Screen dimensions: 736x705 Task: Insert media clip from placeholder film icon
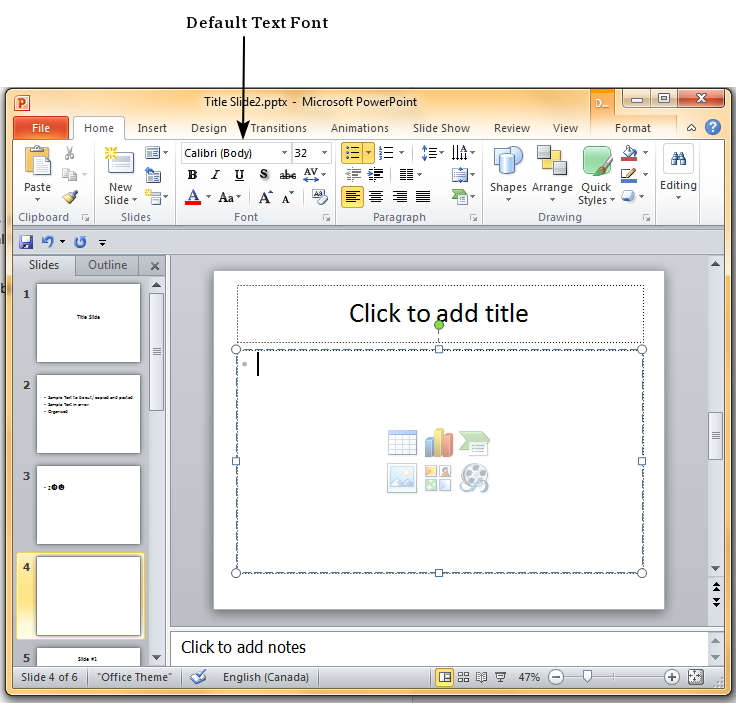pyautogui.click(x=474, y=478)
